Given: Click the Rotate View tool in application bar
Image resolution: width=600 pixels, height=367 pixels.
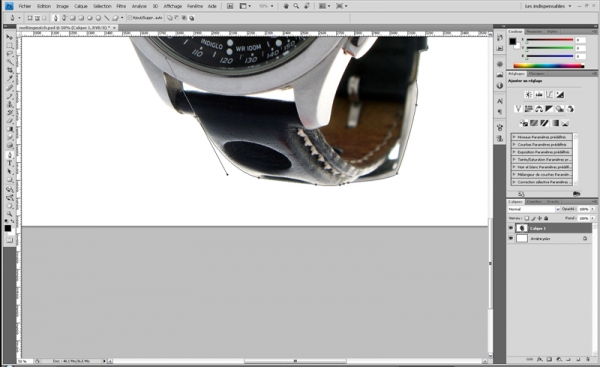Looking at the screenshot, I should coord(307,6).
